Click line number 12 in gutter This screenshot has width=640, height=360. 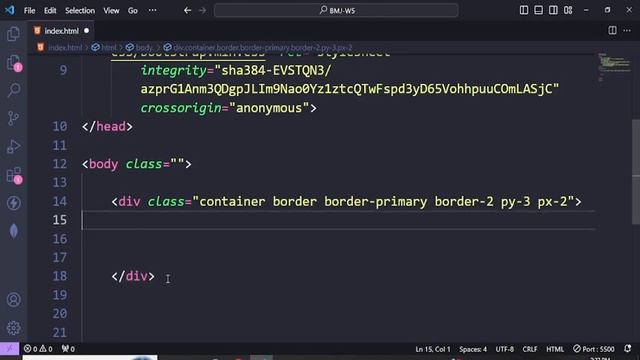[60, 164]
